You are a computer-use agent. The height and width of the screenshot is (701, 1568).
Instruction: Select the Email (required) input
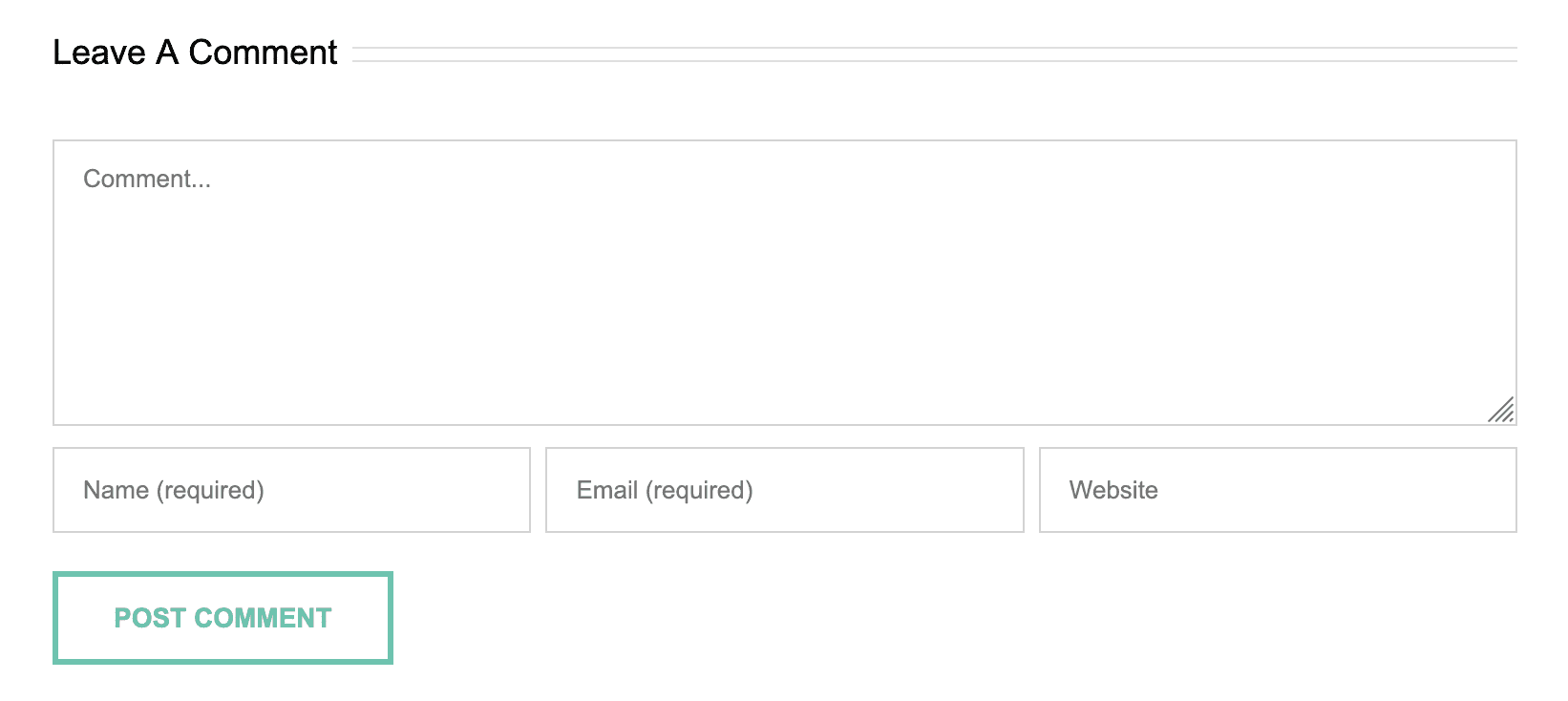pos(784,490)
